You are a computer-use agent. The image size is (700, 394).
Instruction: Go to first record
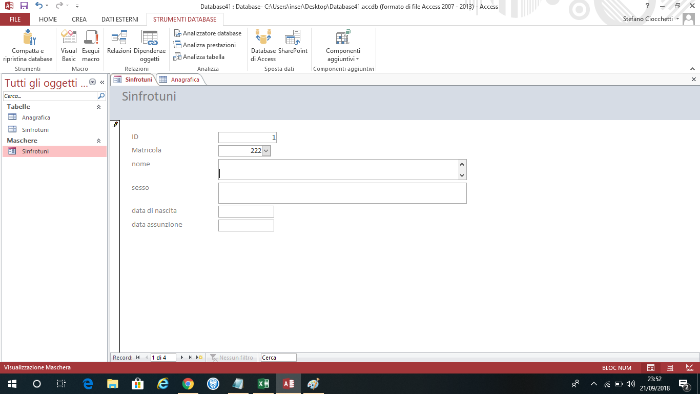click(x=138, y=357)
